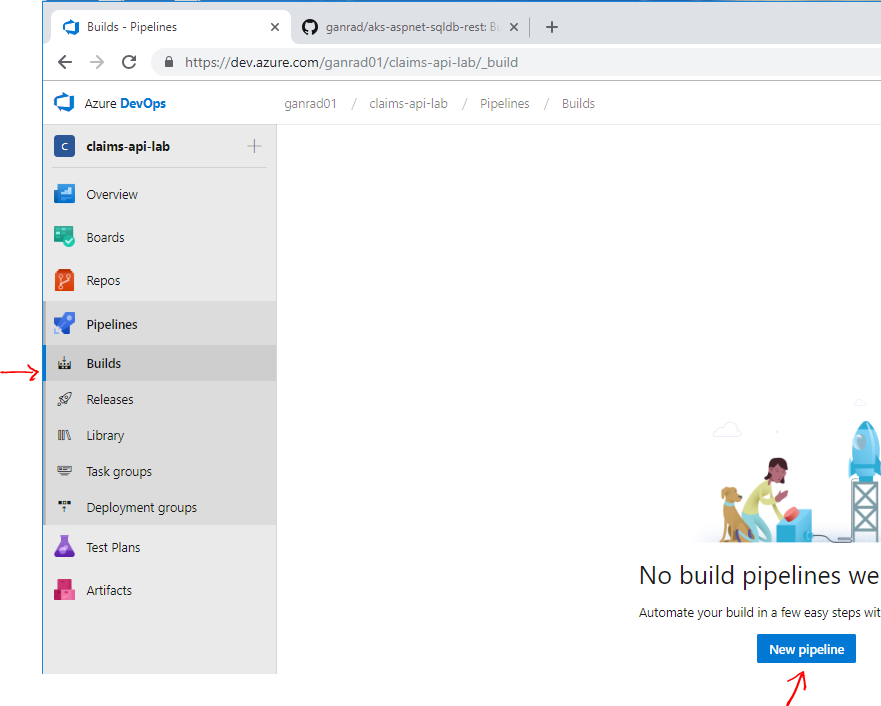The height and width of the screenshot is (706, 881).
Task: Open ganrad01 breadcrumb link
Action: click(x=310, y=103)
